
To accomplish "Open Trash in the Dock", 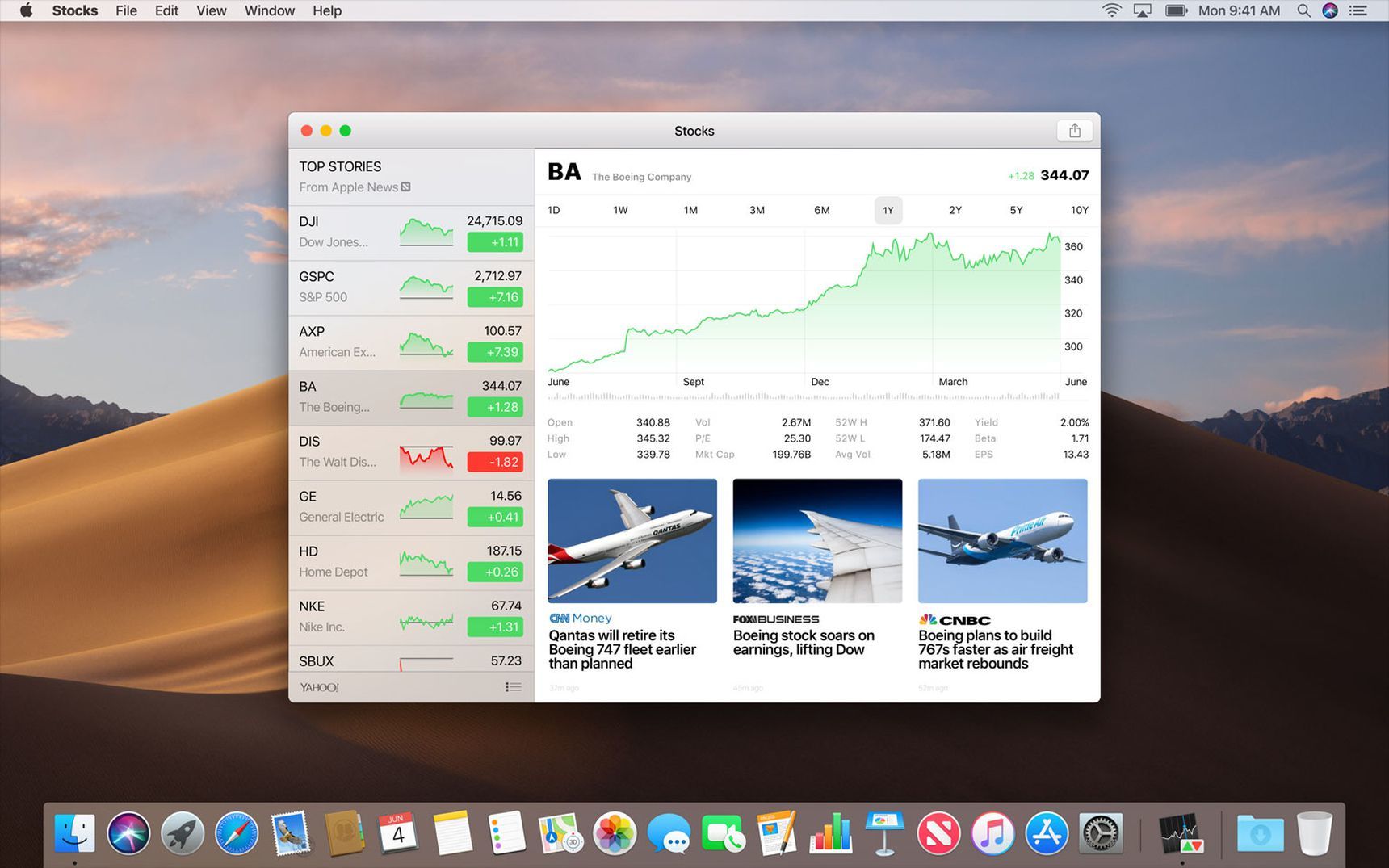I will 1314,833.
